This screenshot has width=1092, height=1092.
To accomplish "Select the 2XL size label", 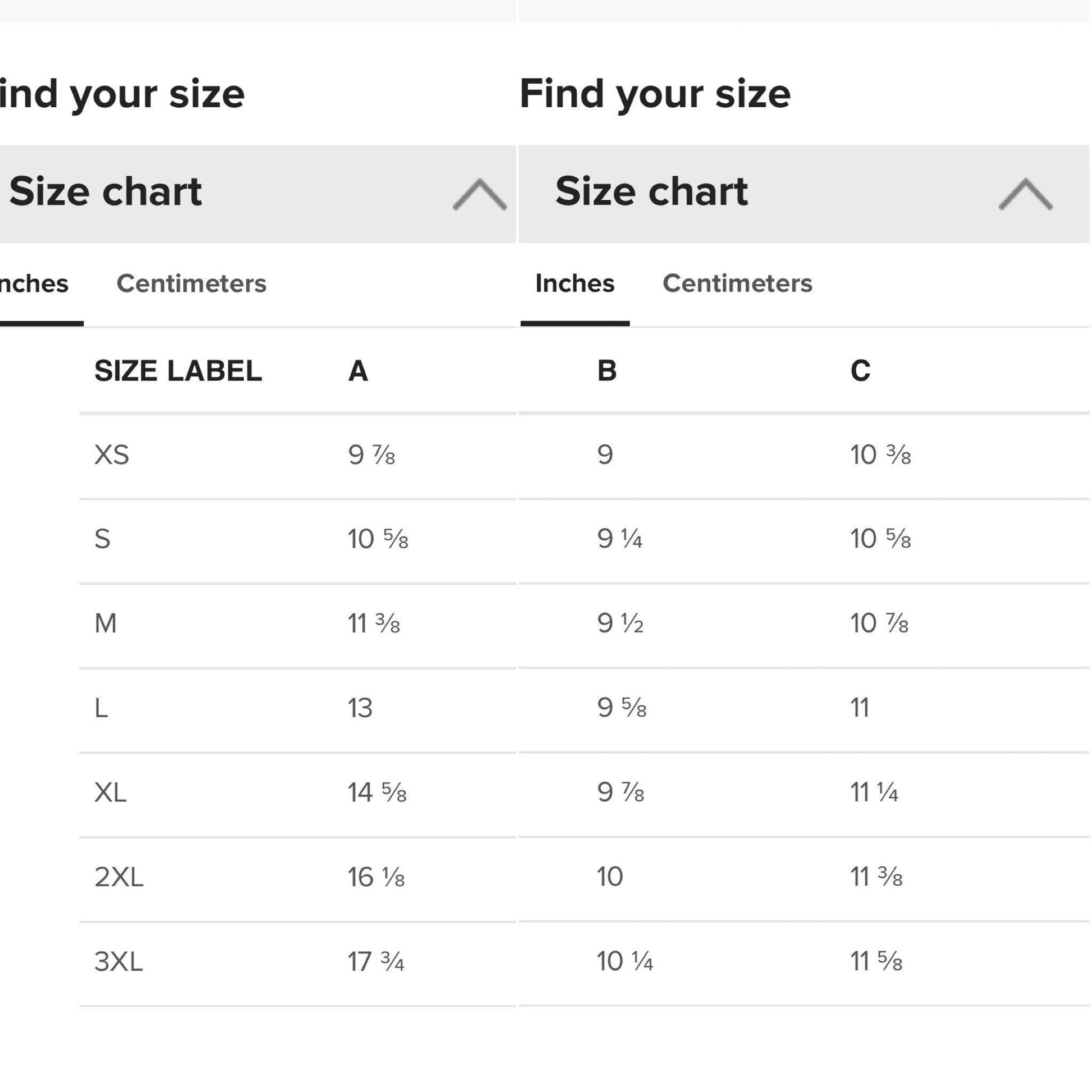I will point(119,877).
